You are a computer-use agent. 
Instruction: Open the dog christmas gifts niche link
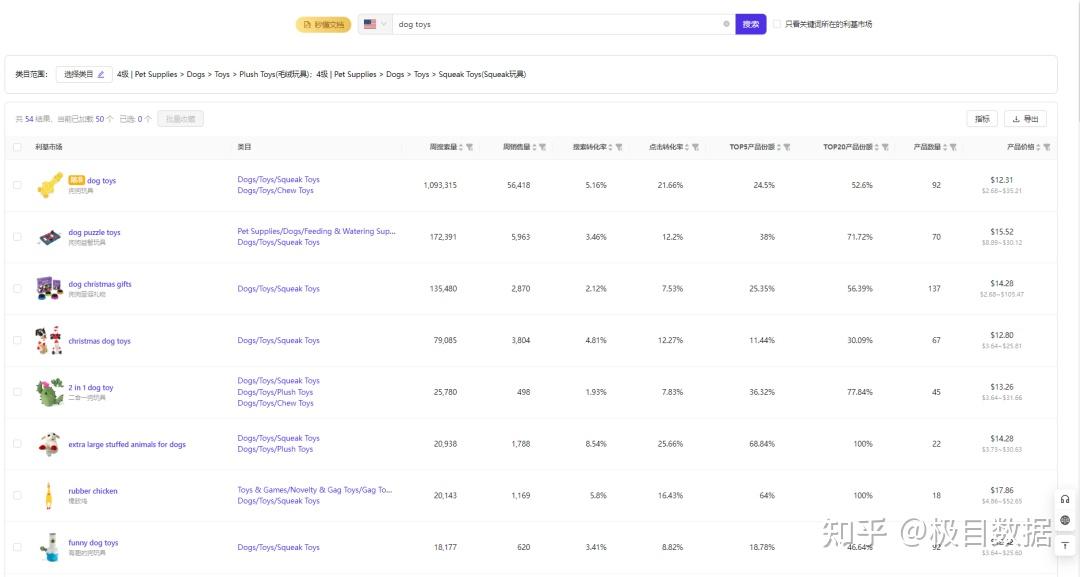click(x=100, y=284)
